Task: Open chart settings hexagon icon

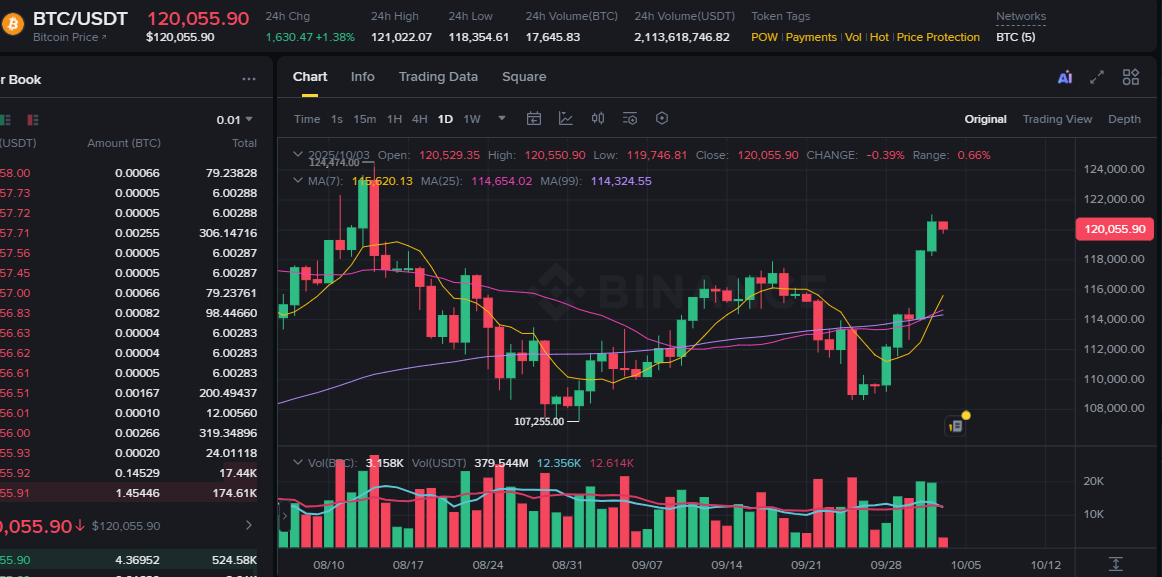Action: (x=662, y=118)
